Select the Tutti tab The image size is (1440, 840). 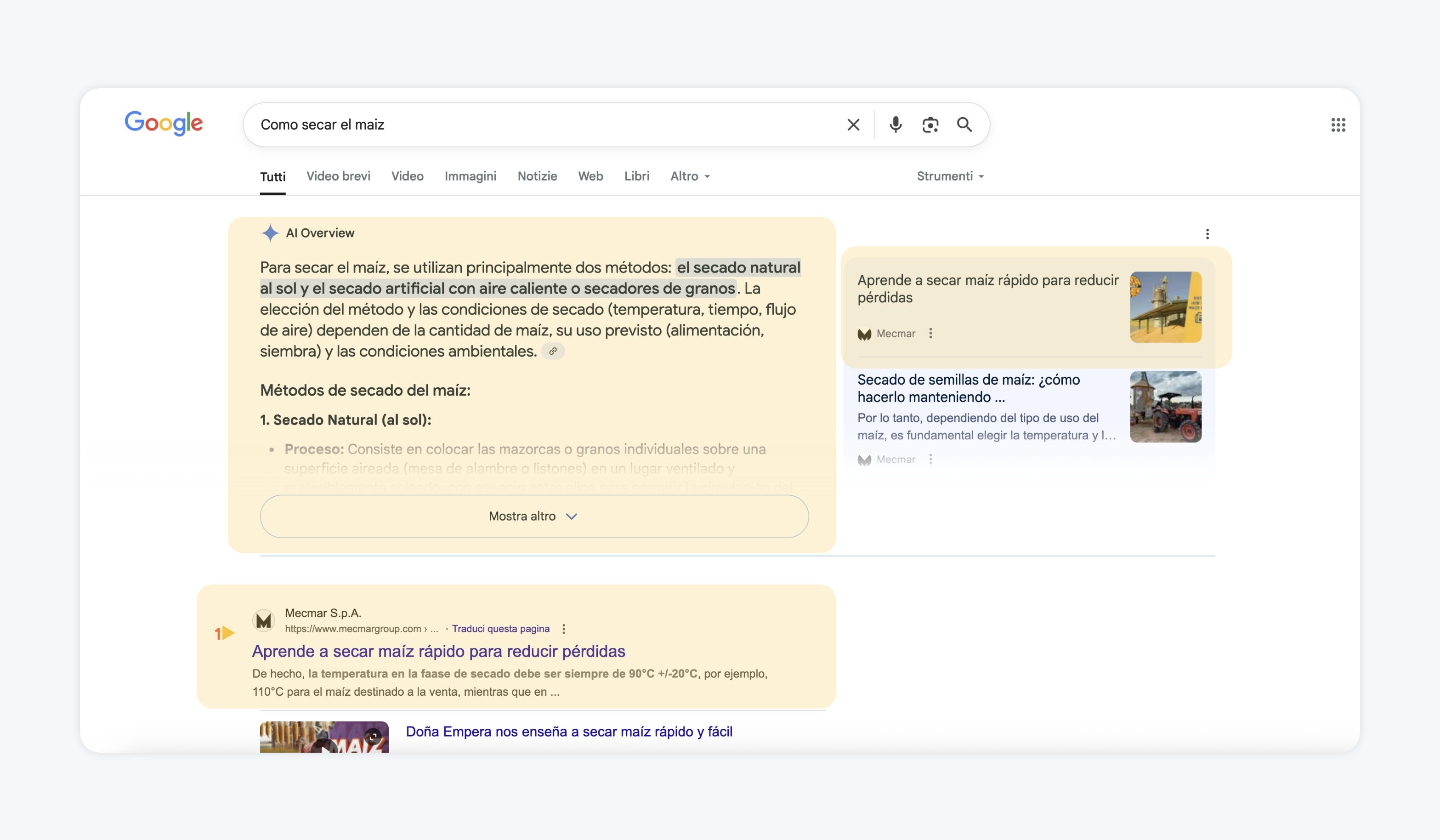click(x=272, y=176)
